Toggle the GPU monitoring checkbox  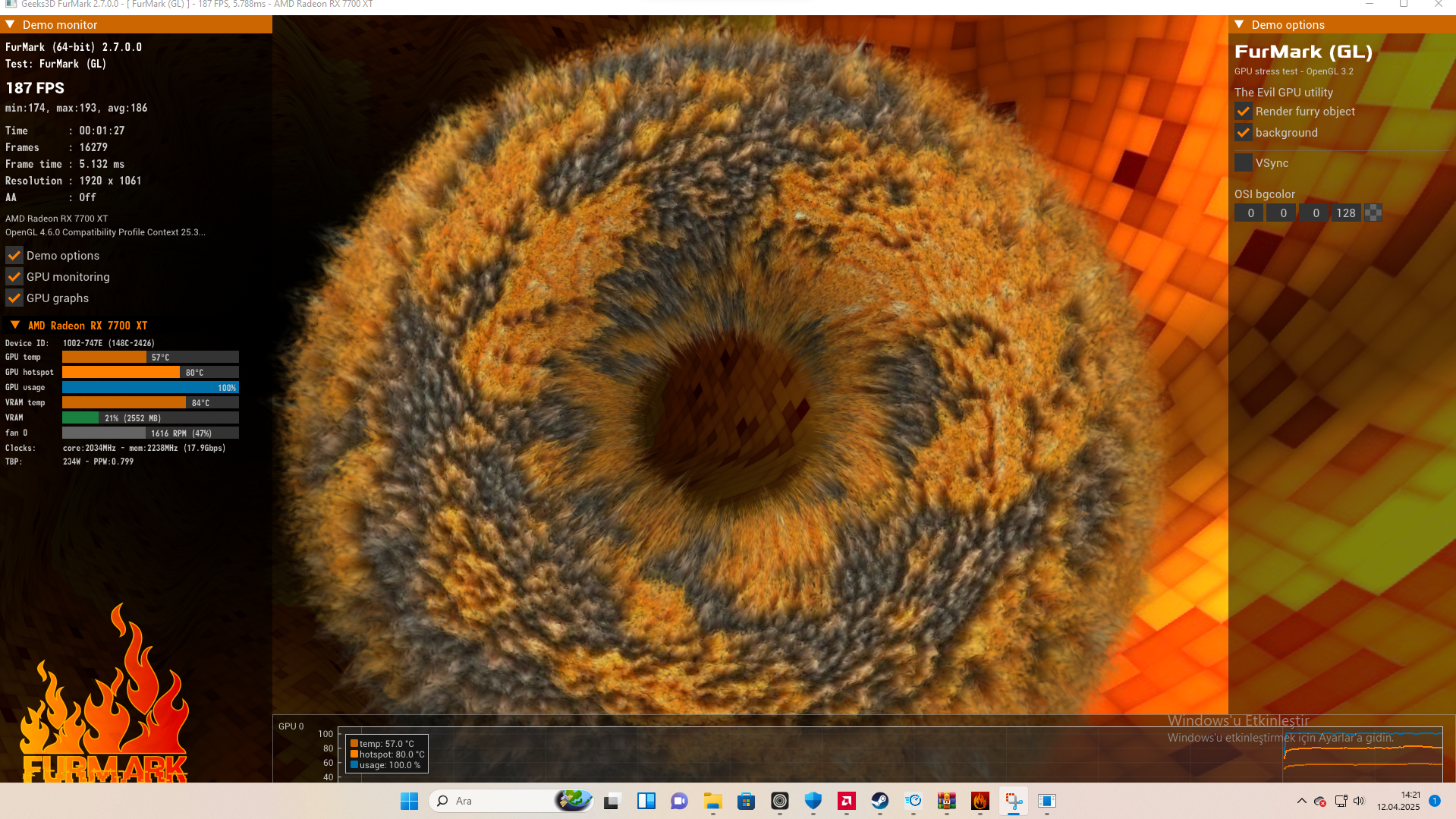coord(14,277)
